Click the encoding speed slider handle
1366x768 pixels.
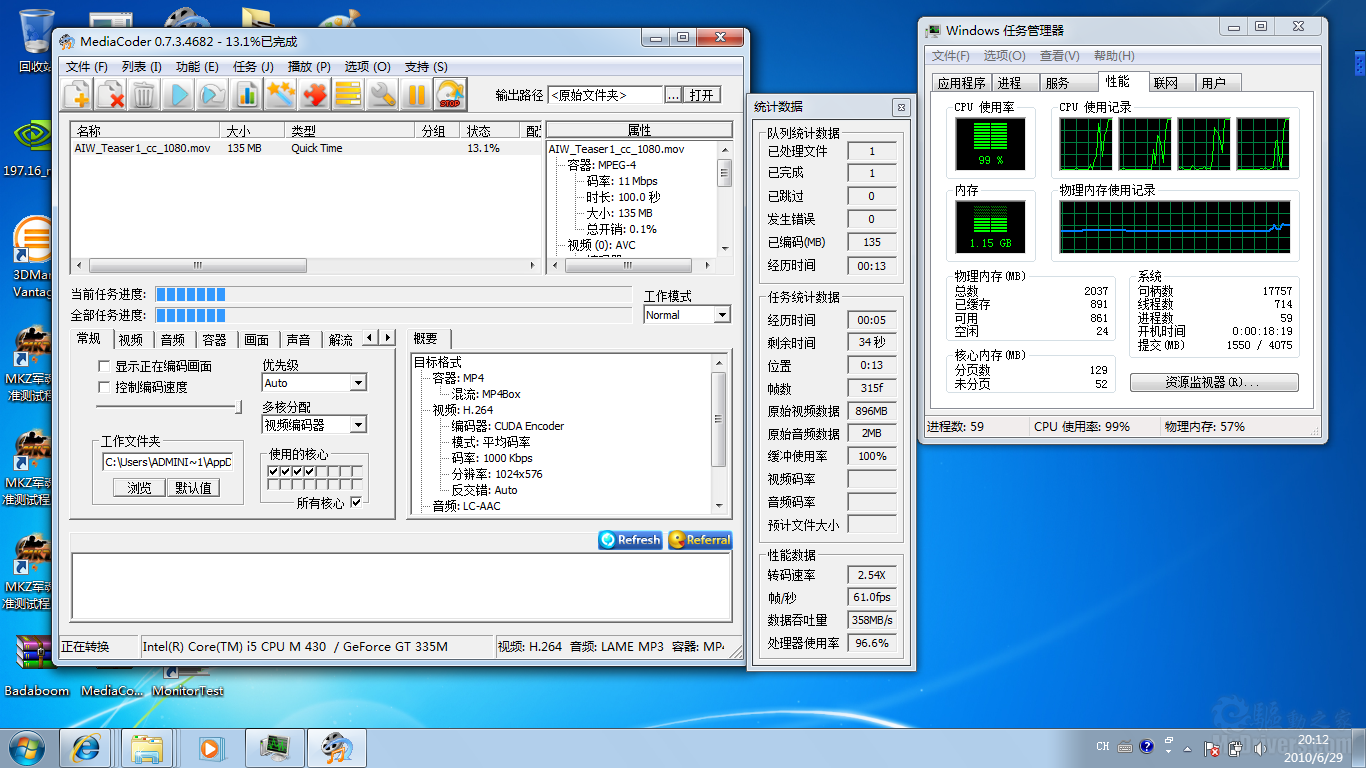(x=238, y=407)
